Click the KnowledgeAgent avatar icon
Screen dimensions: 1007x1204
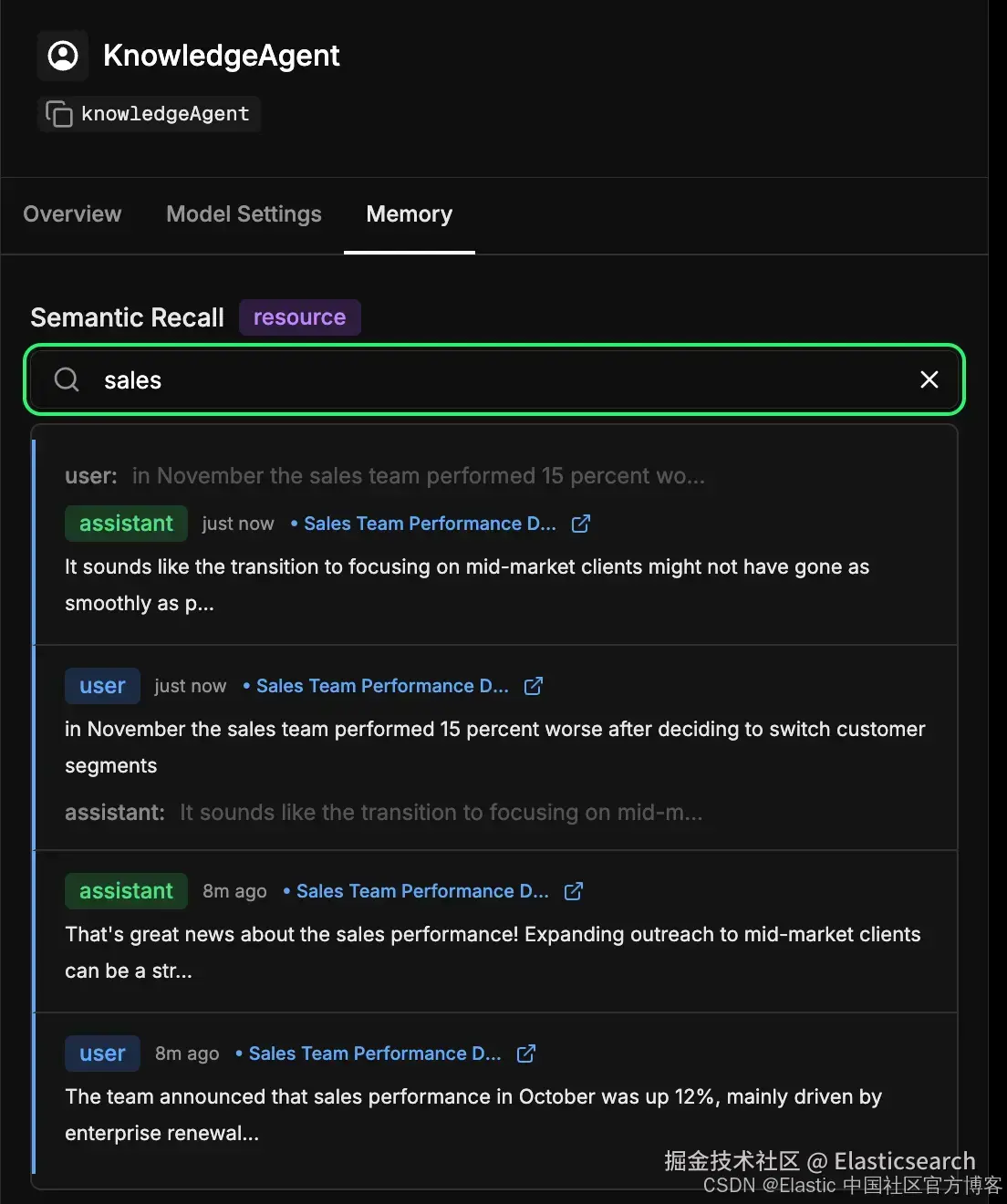point(63,56)
